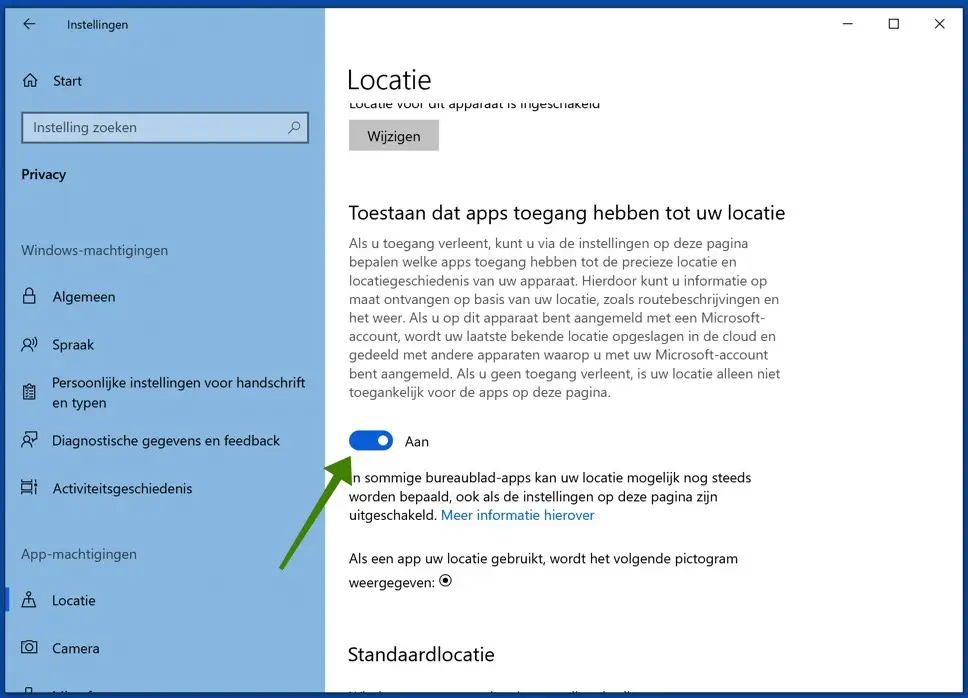Click the Standaardlocatie heading
The image size is (968, 698).
421,654
